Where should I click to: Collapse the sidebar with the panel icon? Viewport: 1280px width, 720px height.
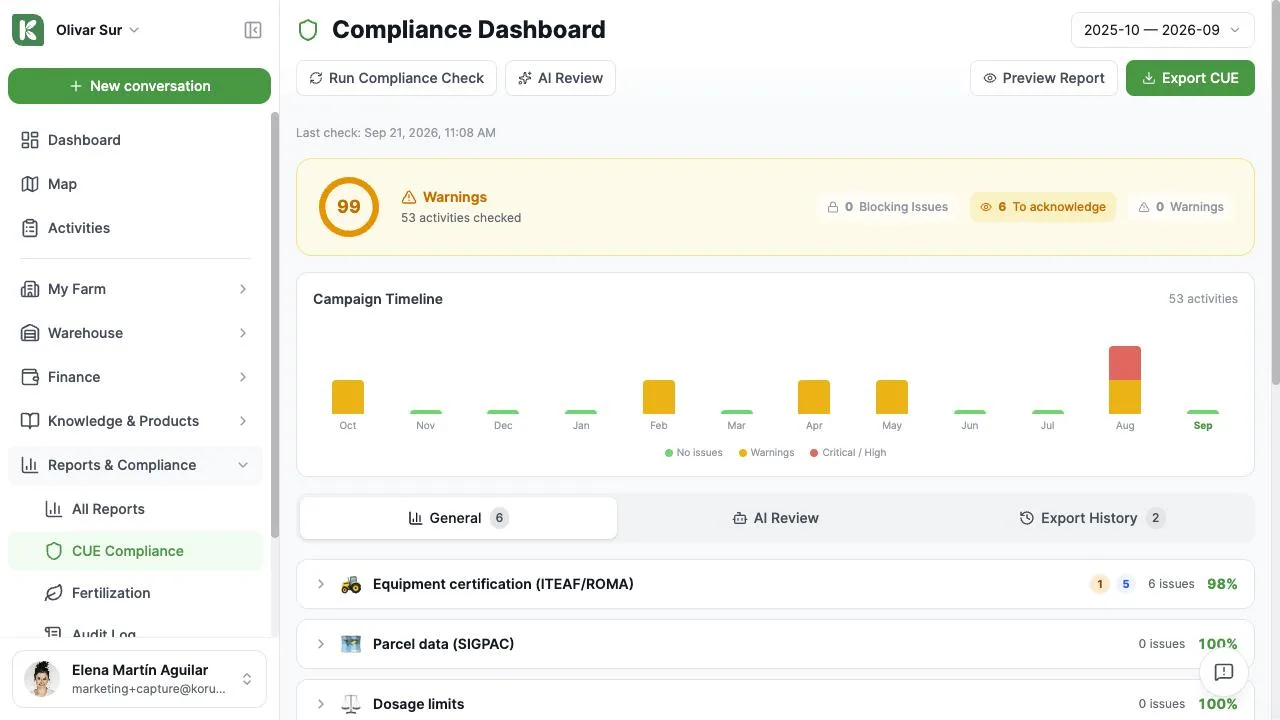pos(253,30)
